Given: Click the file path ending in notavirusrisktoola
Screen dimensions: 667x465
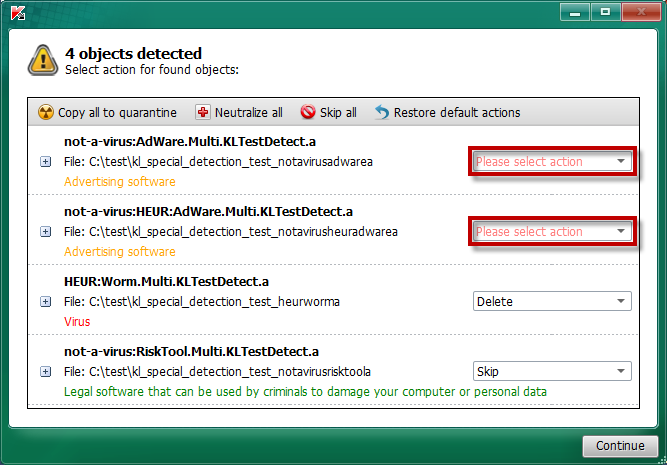Looking at the screenshot, I should (217, 372).
